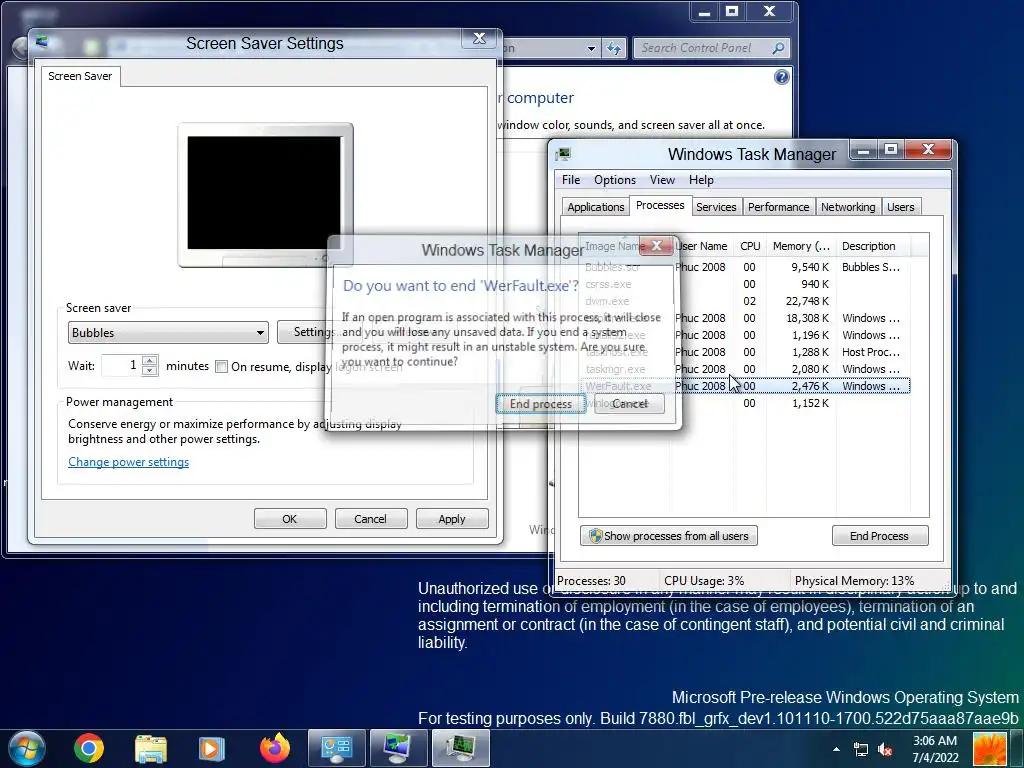Sort by CPU column header
This screenshot has height=768, width=1024.
pyautogui.click(x=750, y=246)
